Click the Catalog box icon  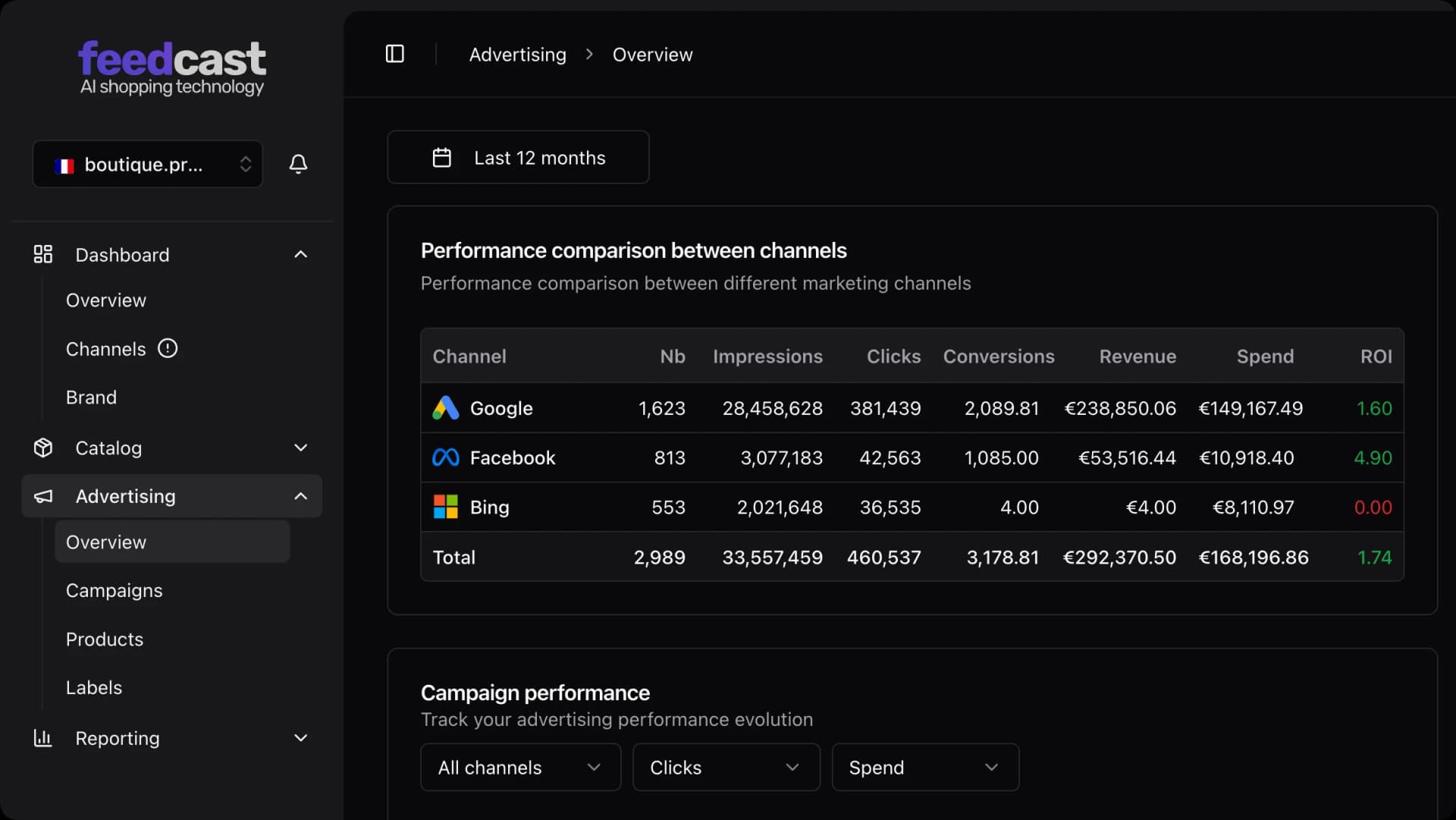coord(43,448)
